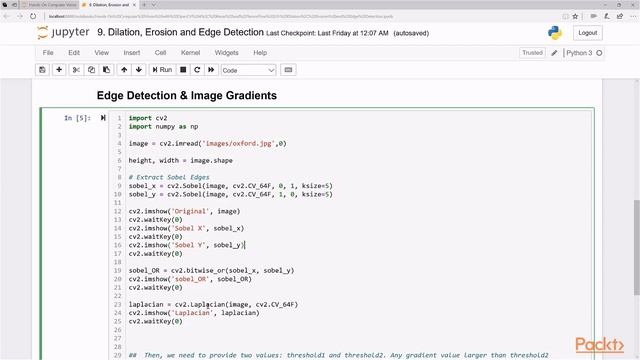640x360 pixels.
Task: Open the Insert menu
Action: 132,53
